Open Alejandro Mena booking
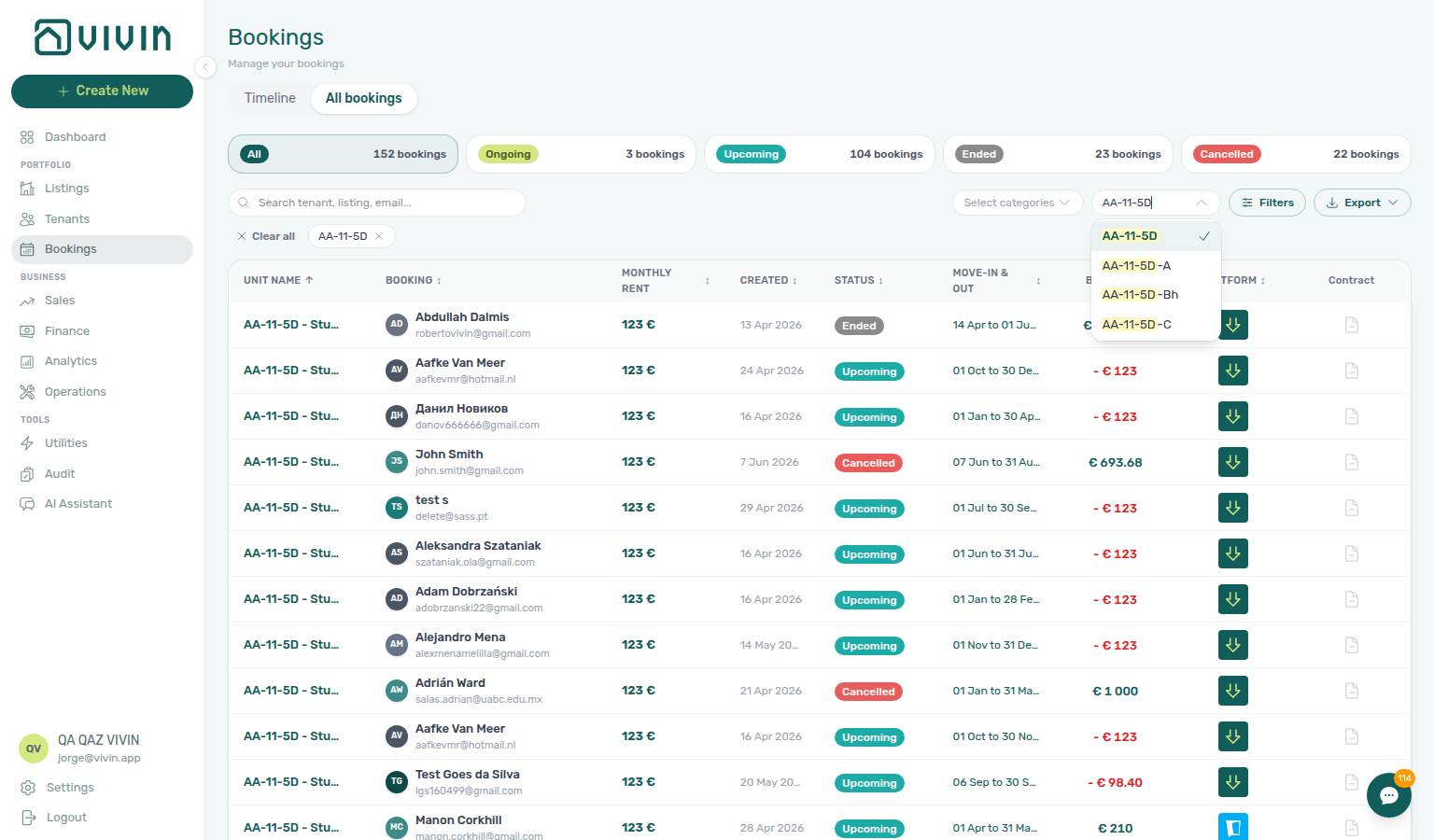Viewport: 1434px width, 840px height. point(460,637)
